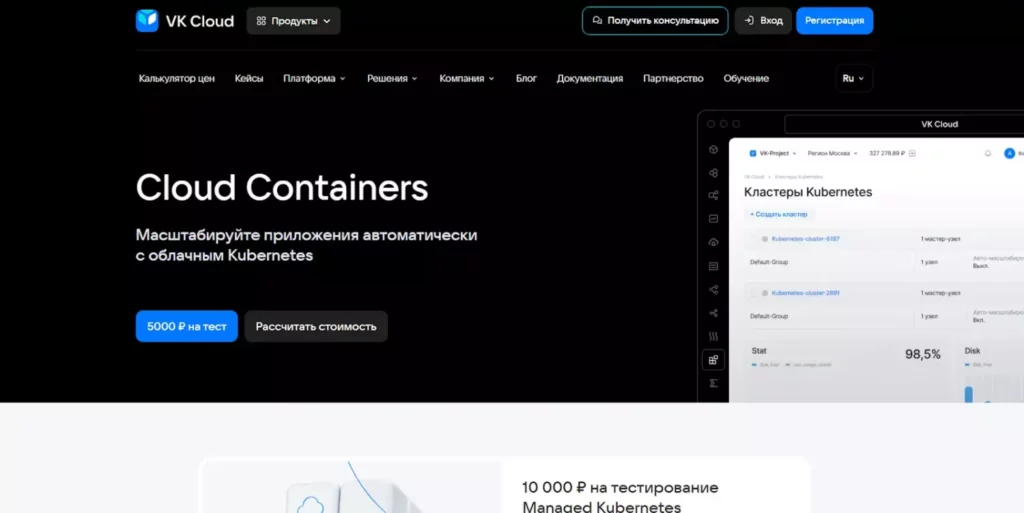Click the Disk chart label

click(x=972, y=350)
